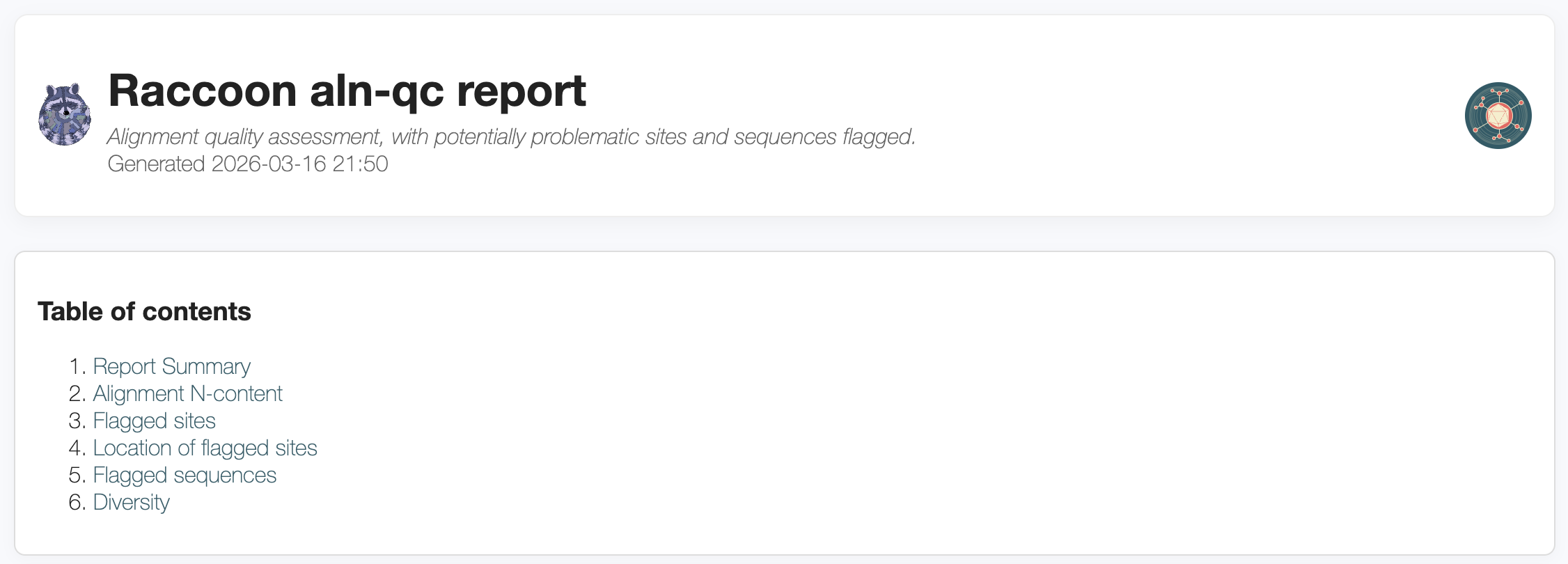Jump to Alignment N-content section
This screenshot has width=1568, height=564.
click(187, 393)
